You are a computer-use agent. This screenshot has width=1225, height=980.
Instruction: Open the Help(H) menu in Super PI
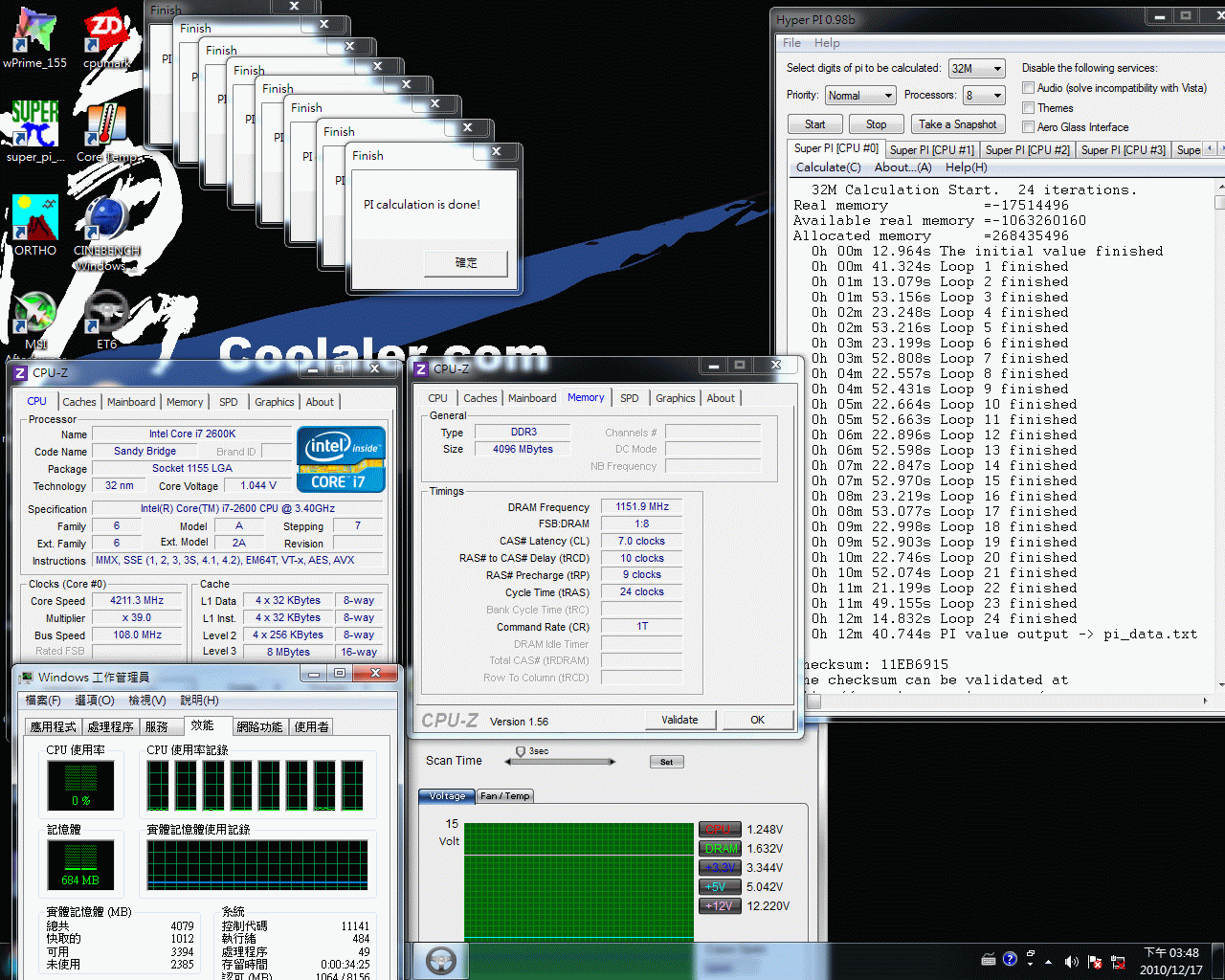click(967, 167)
